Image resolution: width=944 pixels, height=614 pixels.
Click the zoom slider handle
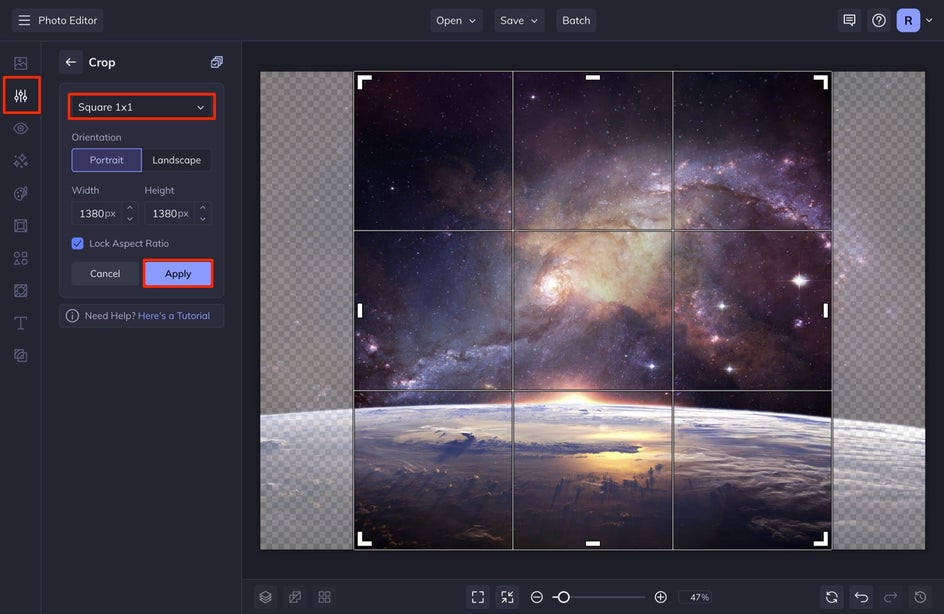(563, 597)
